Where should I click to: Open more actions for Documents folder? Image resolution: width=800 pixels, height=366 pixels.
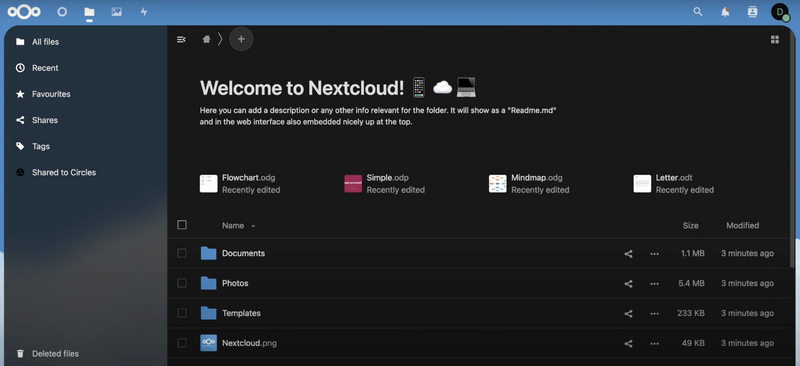pos(655,254)
